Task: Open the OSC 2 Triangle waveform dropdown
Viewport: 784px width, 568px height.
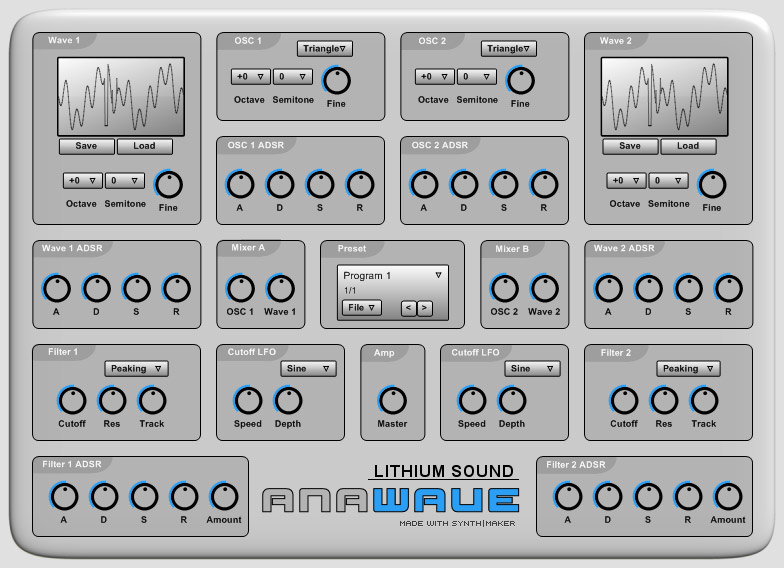Action: coord(508,48)
